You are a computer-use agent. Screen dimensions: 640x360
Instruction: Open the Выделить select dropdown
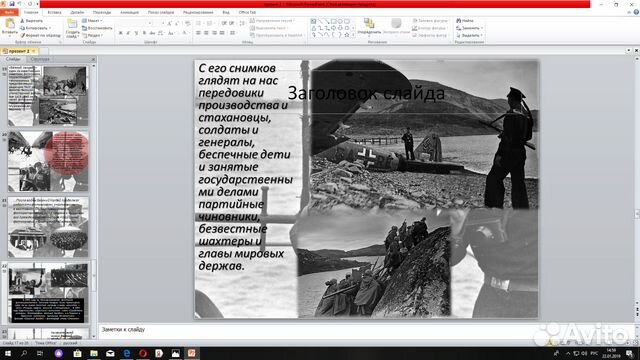click(469, 36)
